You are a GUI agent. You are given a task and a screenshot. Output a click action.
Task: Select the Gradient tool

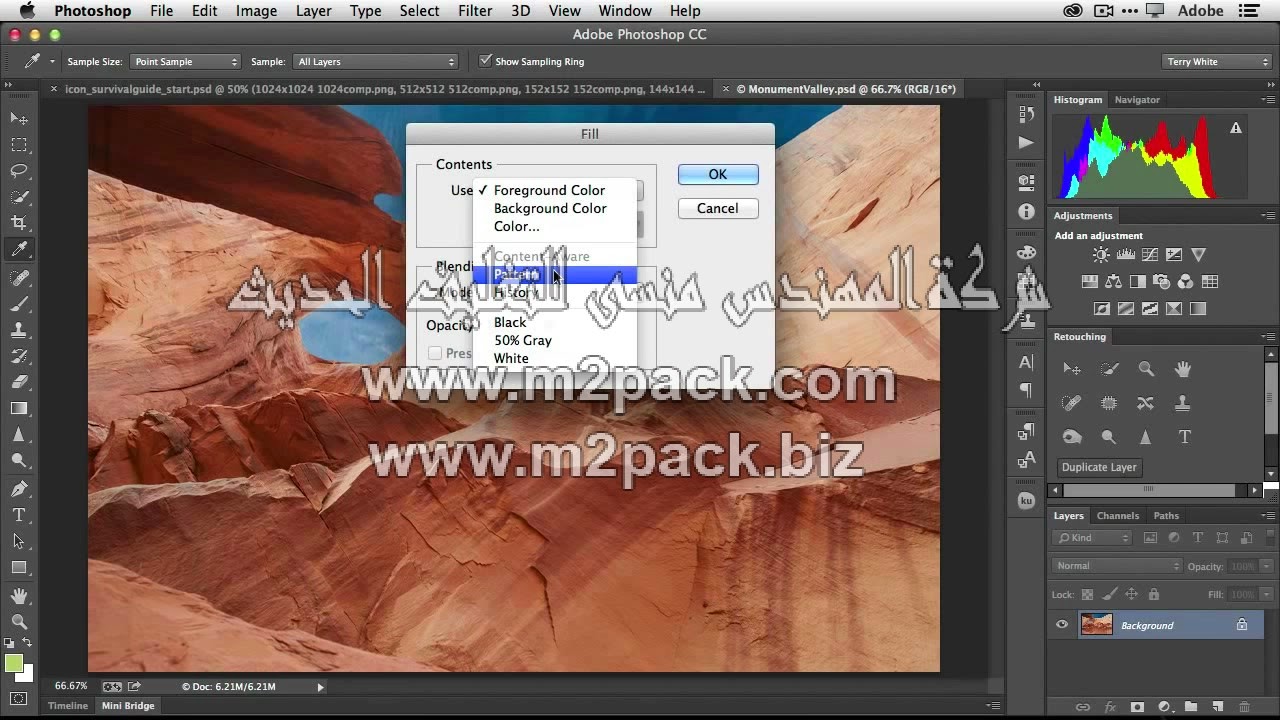click(x=19, y=408)
